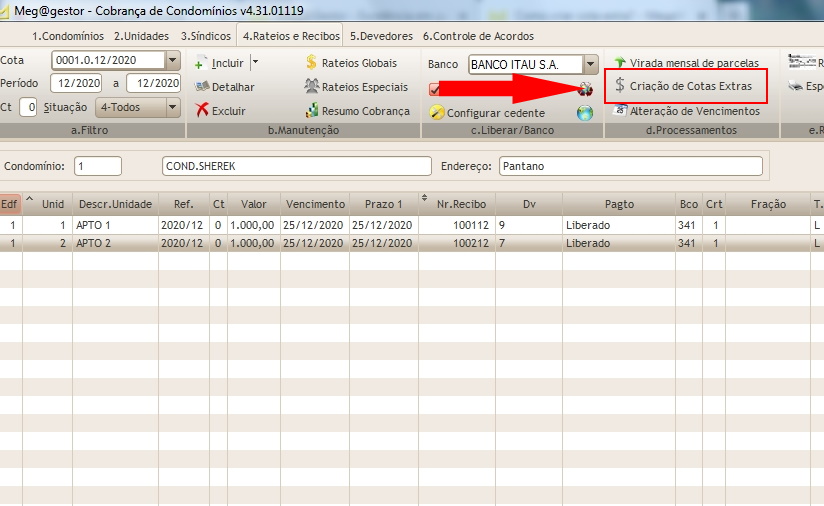The width and height of the screenshot is (824, 506).
Task: Expand the Cota dropdown
Action: tap(172, 60)
